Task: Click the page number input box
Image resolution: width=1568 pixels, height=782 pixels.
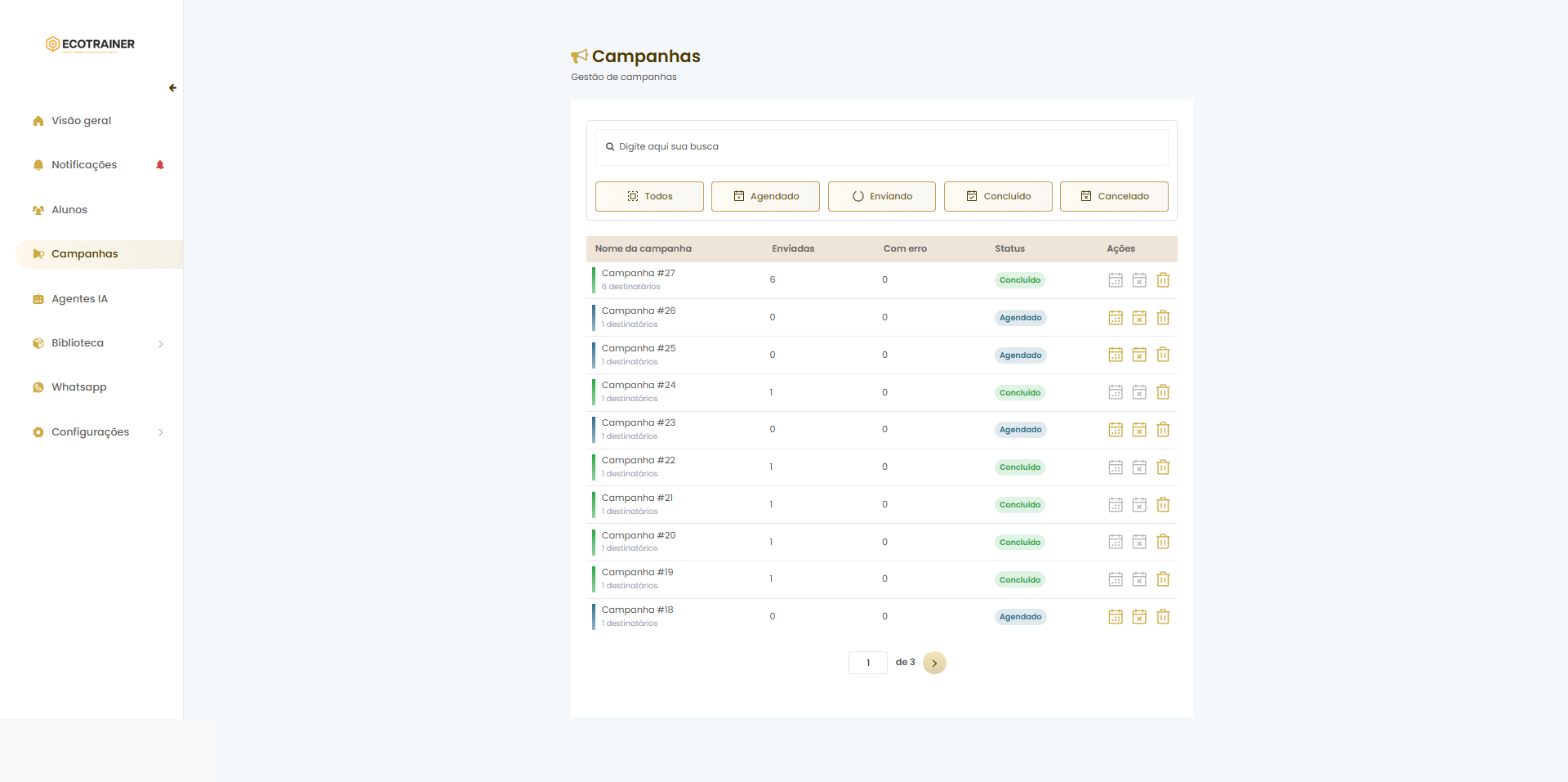Action: pos(868,663)
